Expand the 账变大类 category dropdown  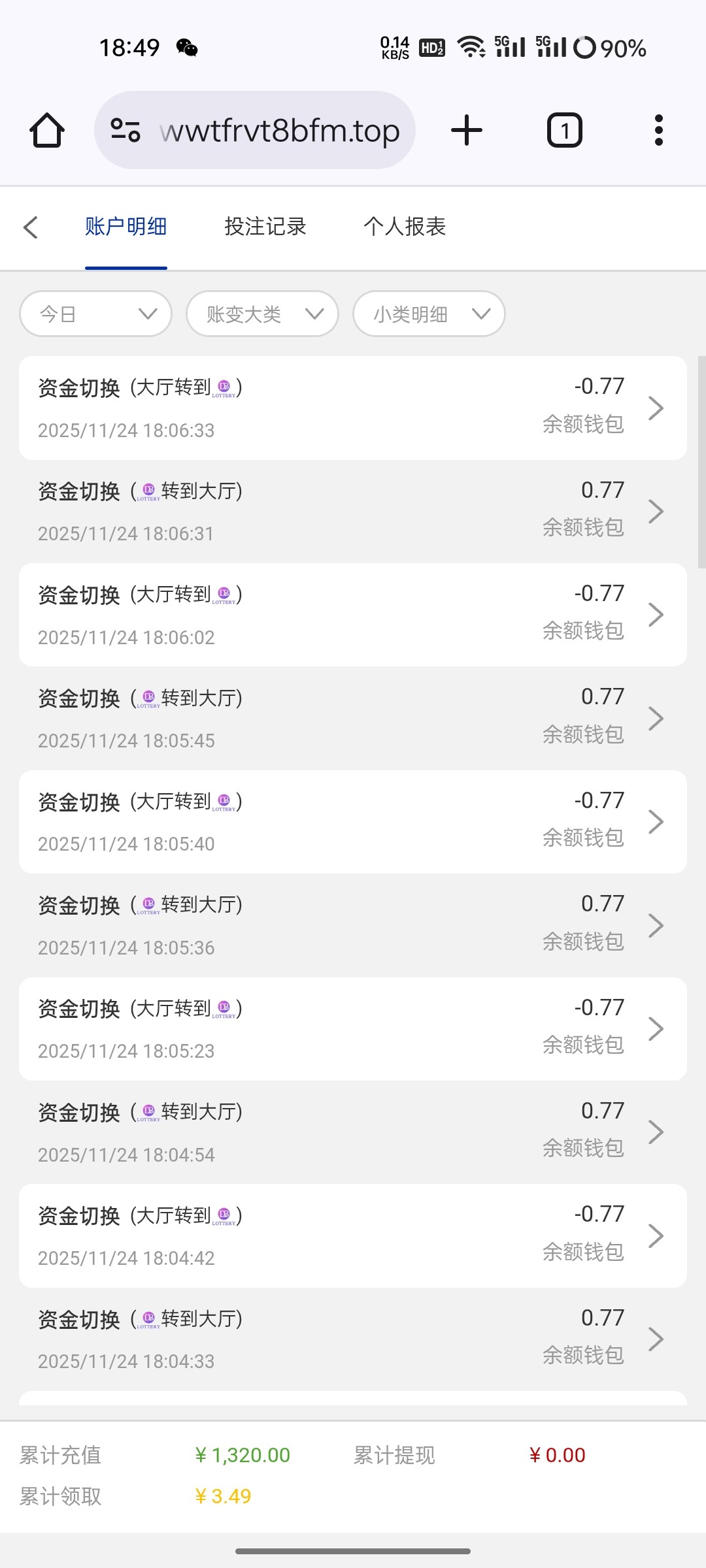tap(262, 314)
